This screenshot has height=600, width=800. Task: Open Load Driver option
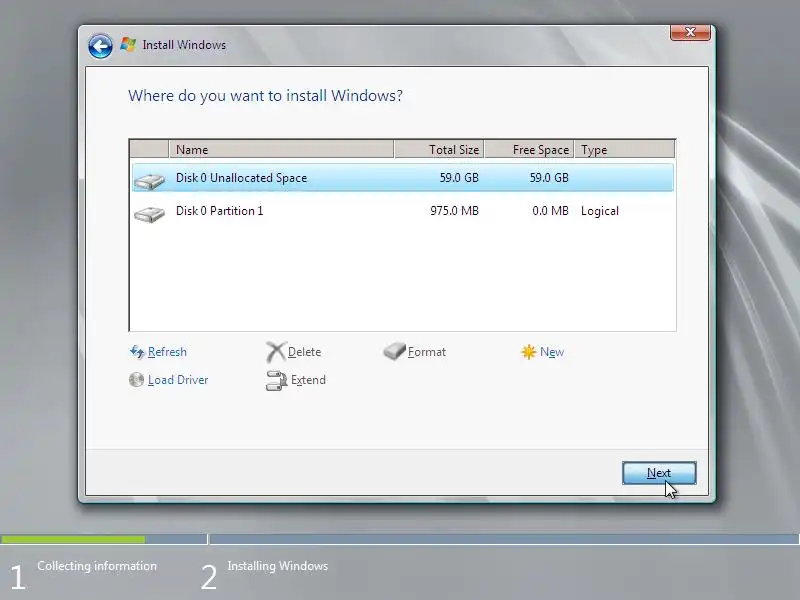(x=178, y=380)
